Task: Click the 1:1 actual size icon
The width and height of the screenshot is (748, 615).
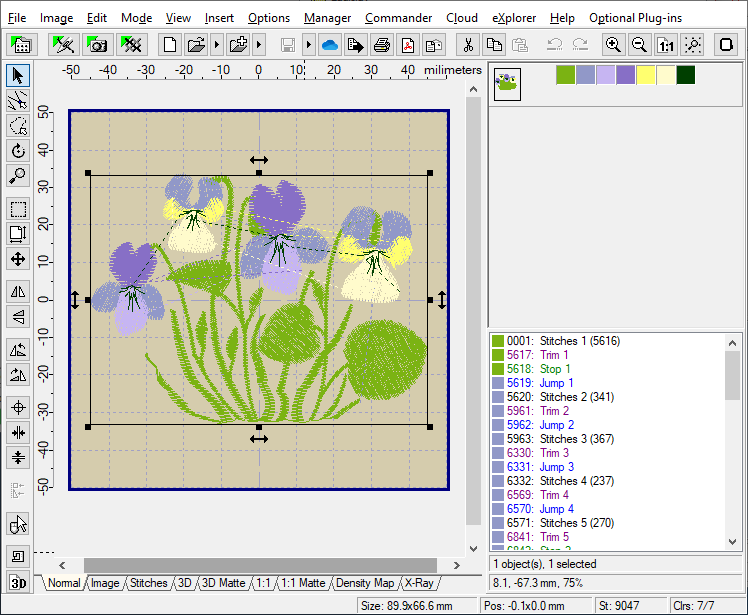Action: click(x=665, y=45)
